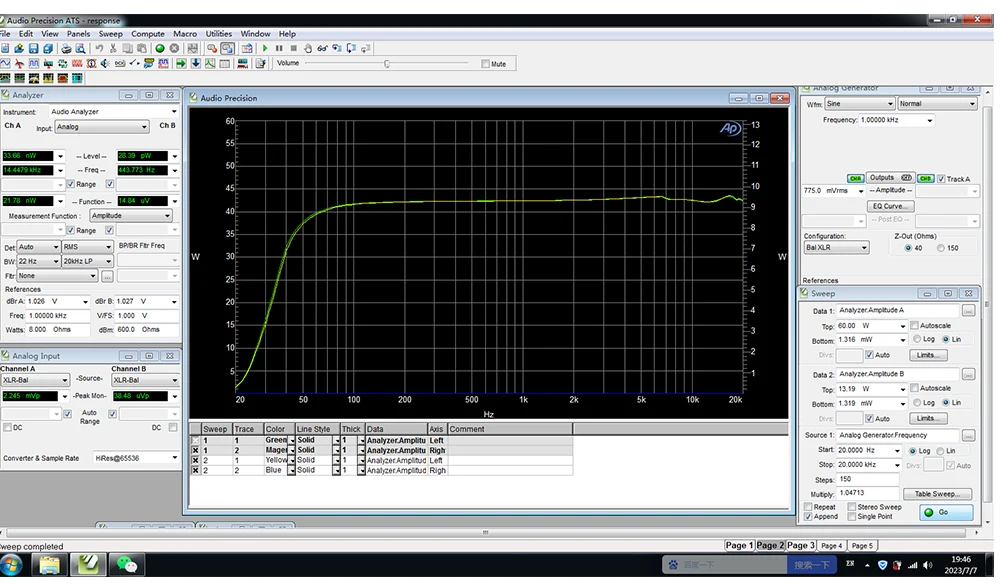Click browse button next to Source 1

[x=968, y=436]
